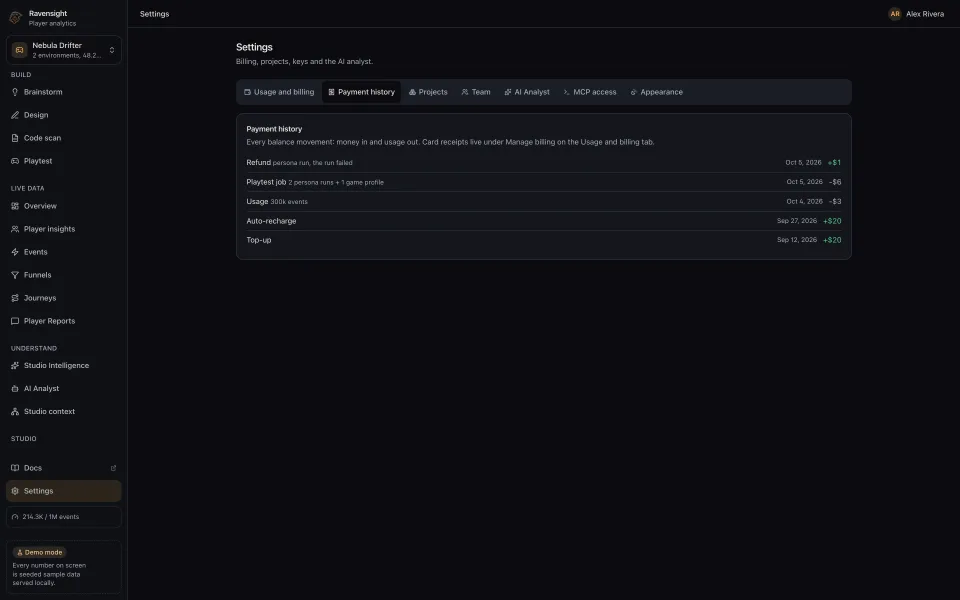Click the Usage and billing tab icon
The width and height of the screenshot is (960, 600).
tap(247, 92)
